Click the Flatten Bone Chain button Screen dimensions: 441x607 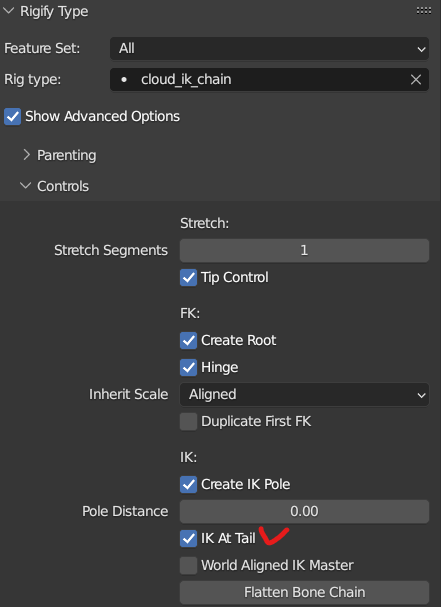click(x=304, y=592)
